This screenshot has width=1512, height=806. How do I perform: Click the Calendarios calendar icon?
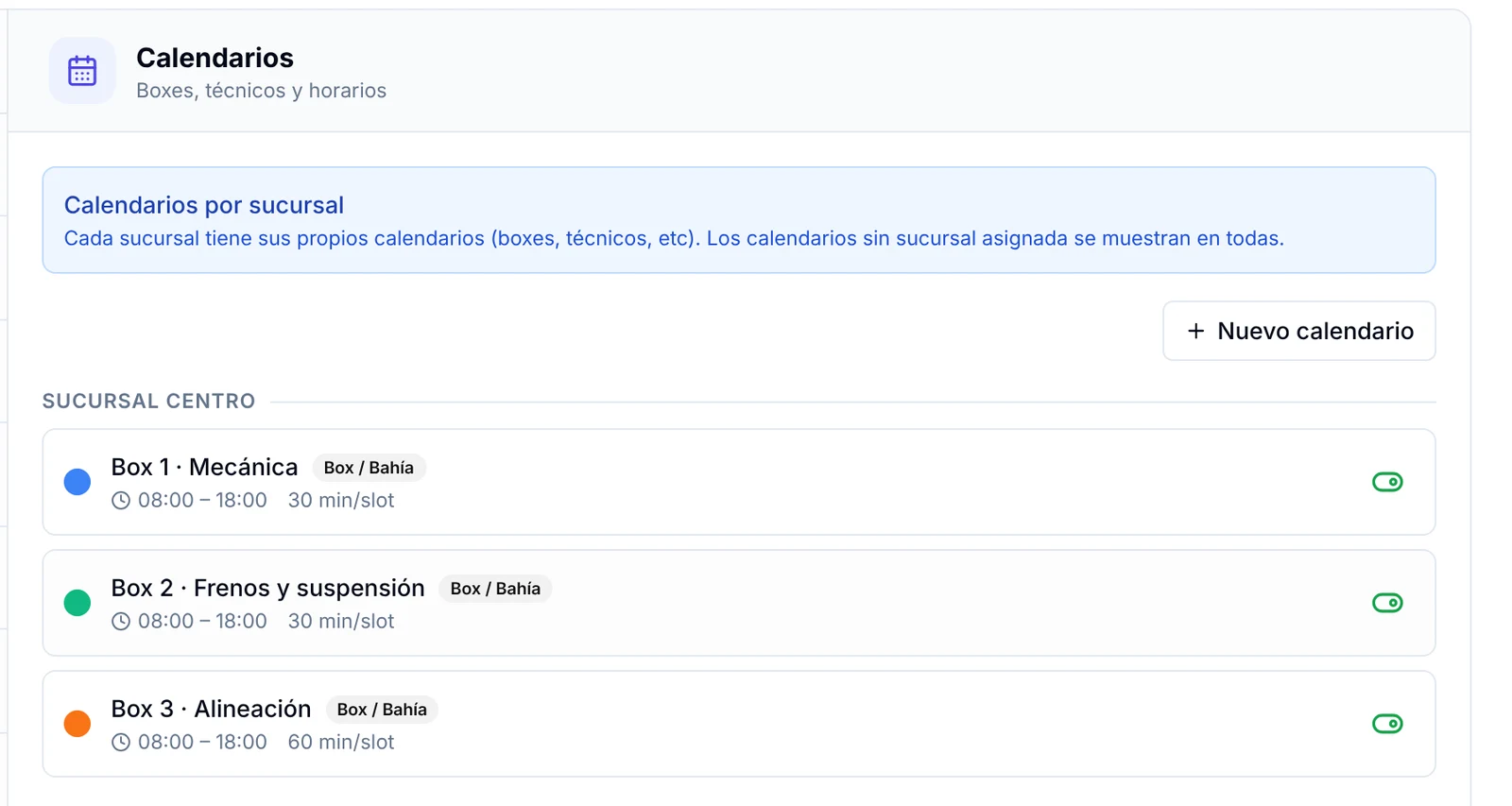(82, 71)
